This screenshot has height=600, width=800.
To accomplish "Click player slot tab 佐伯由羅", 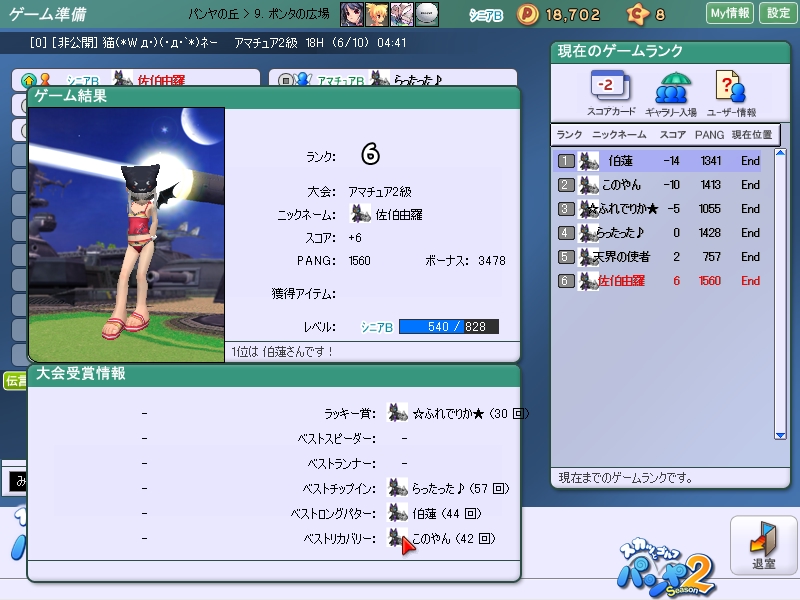I will 136,78.
